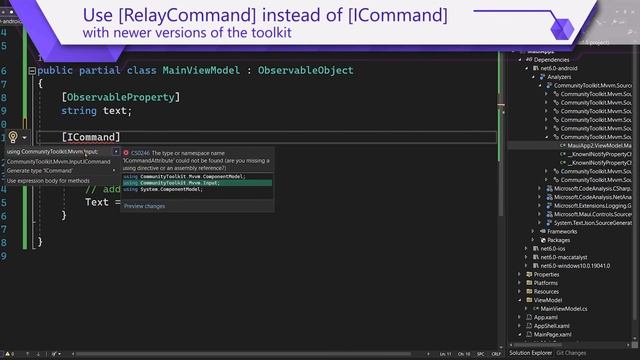
Task: Click CommunityToolkit.Mvvm.Sourc analyzer icon
Action: point(549,86)
